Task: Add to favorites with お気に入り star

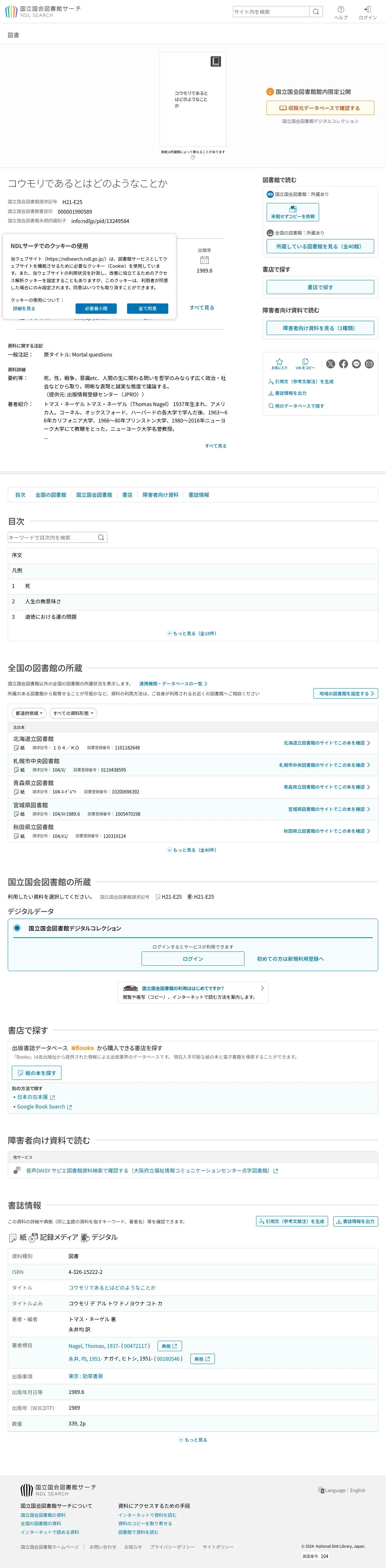Action: tap(280, 364)
